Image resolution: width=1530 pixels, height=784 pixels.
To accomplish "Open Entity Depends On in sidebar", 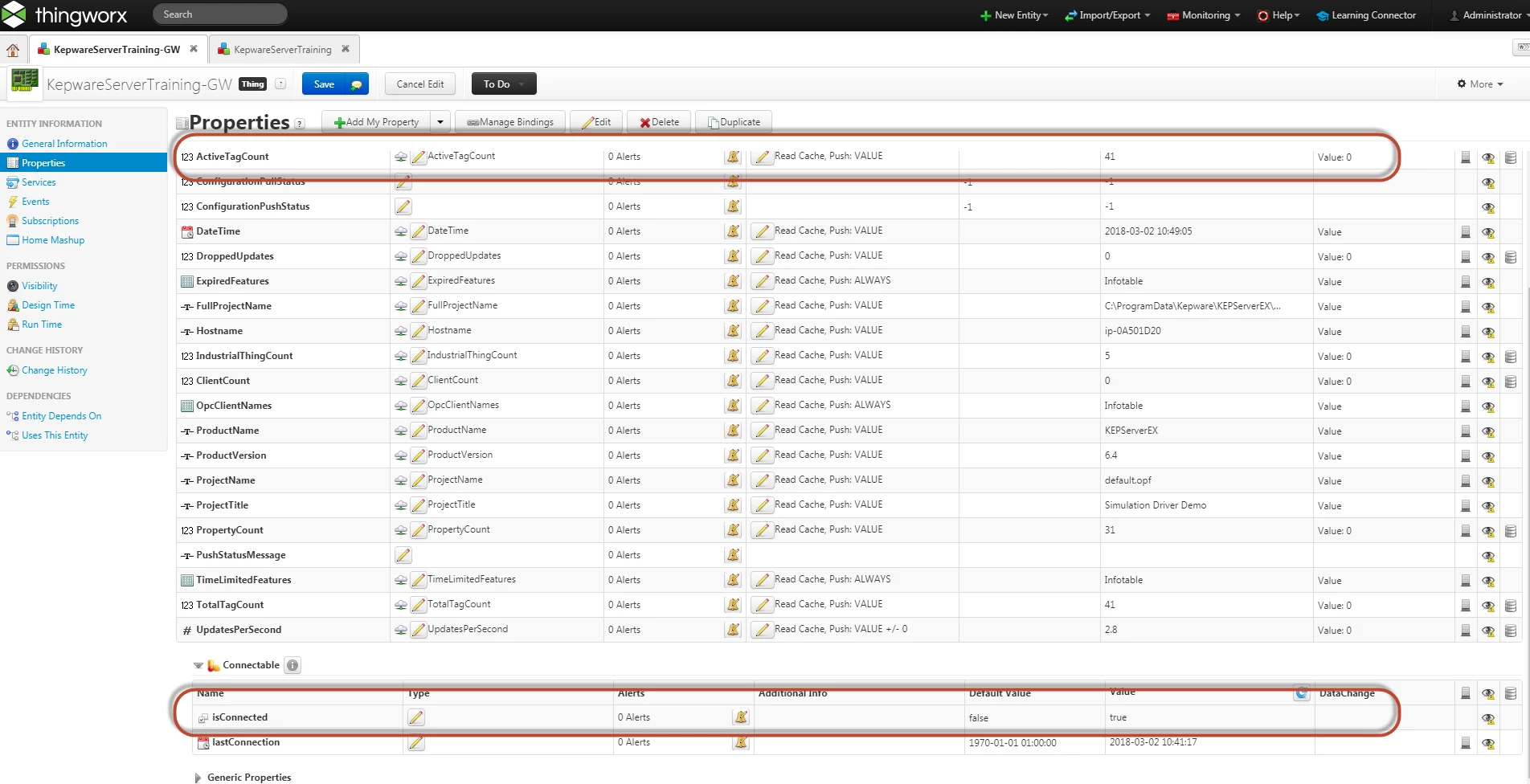I will [x=61, y=416].
